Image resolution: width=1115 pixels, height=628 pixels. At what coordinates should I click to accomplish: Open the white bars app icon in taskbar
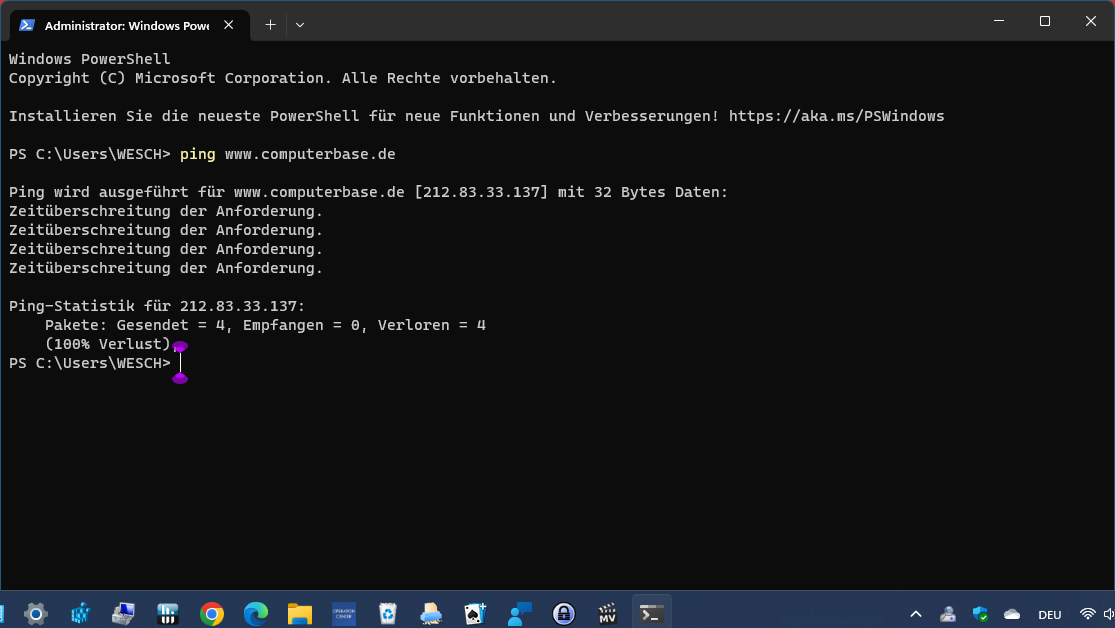[x=168, y=613]
